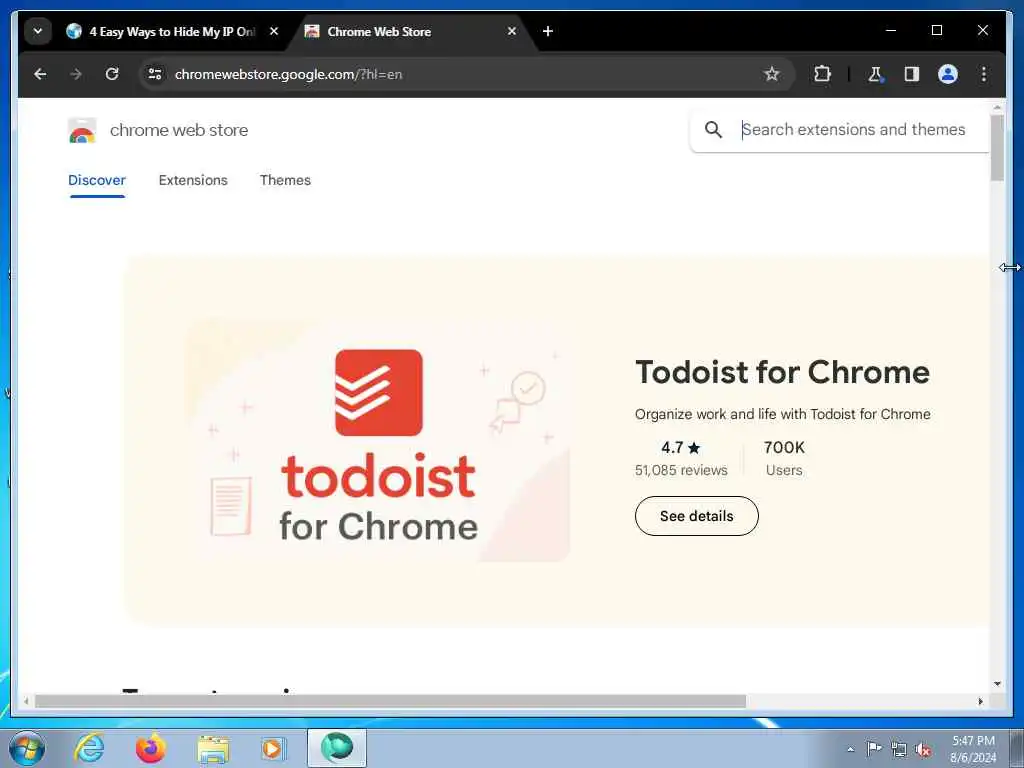1024x768 pixels.
Task: Open the Todoist for Chrome title
Action: 782,372
